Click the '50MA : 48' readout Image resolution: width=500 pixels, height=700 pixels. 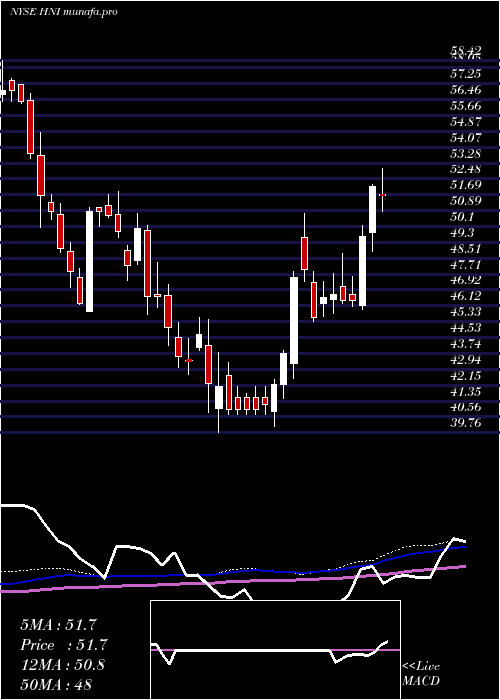tap(56, 684)
